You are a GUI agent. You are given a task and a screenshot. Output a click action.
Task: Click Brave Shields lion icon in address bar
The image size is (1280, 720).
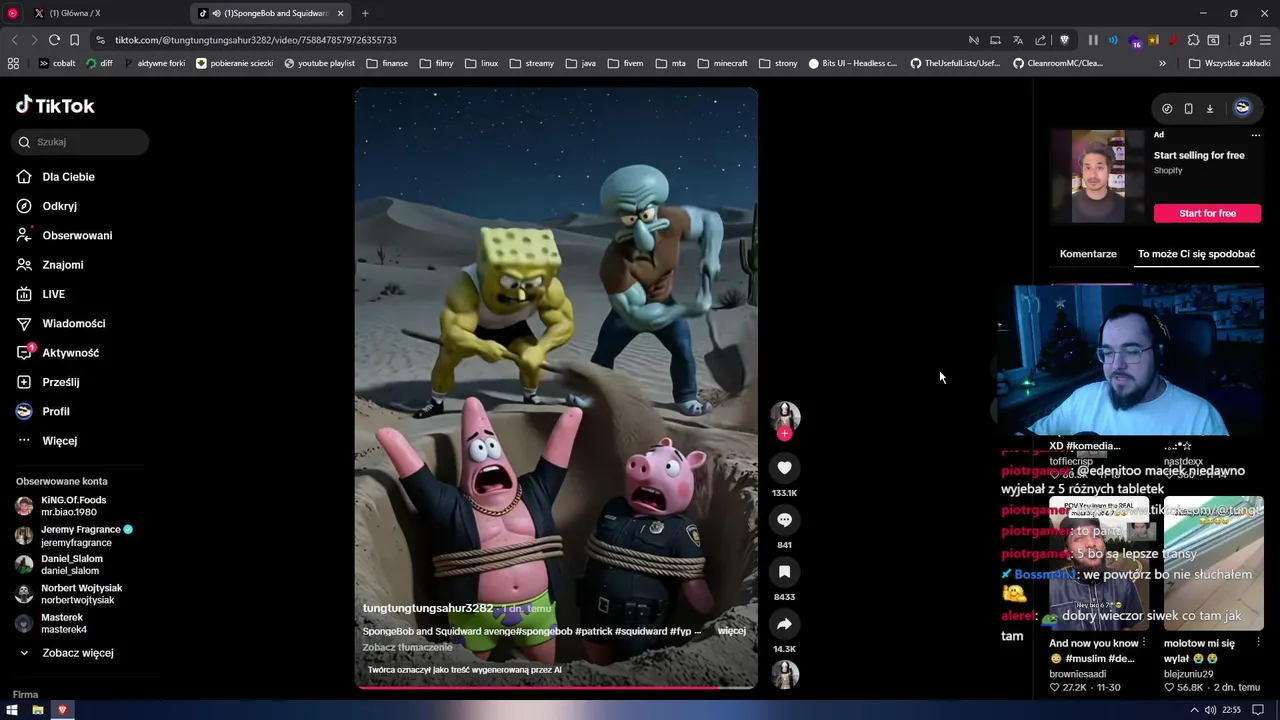pyautogui.click(x=1064, y=40)
